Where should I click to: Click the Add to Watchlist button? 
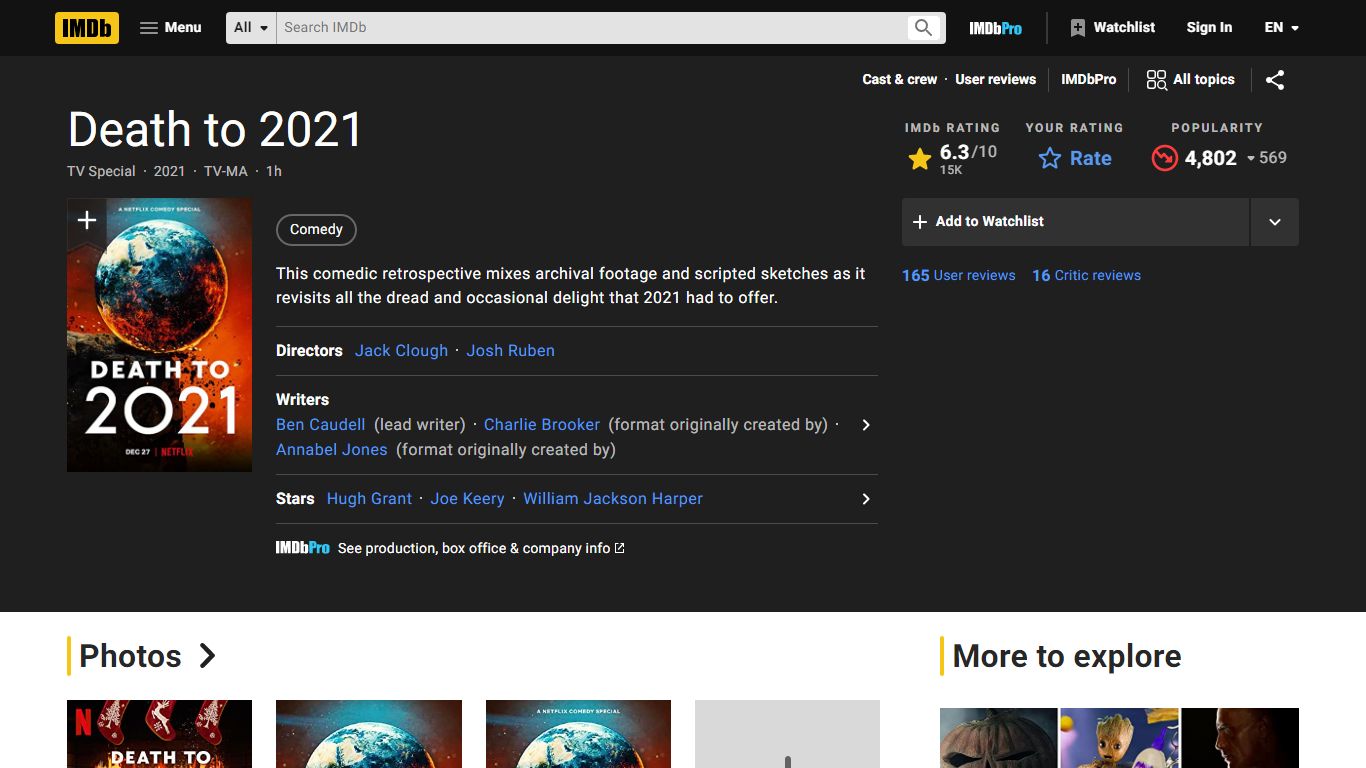tap(1076, 222)
